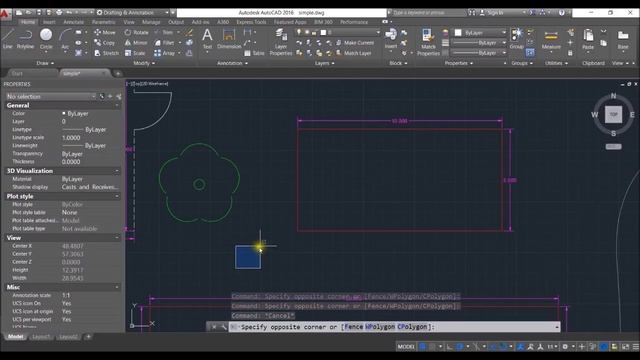The height and width of the screenshot is (360, 640).
Task: Select the Line draw tool
Action: (x=7, y=39)
